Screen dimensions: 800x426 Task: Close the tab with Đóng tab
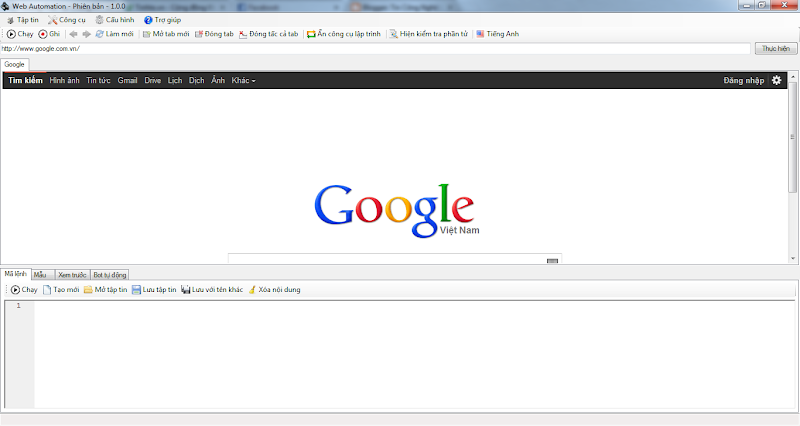tap(214, 34)
